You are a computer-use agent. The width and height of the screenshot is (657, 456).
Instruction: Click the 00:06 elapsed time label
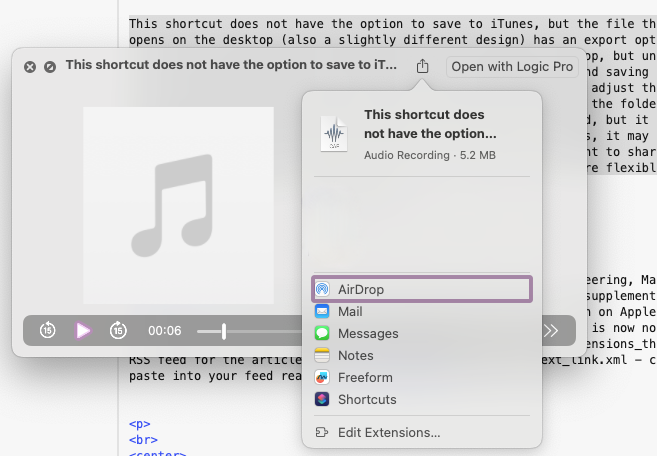165,331
